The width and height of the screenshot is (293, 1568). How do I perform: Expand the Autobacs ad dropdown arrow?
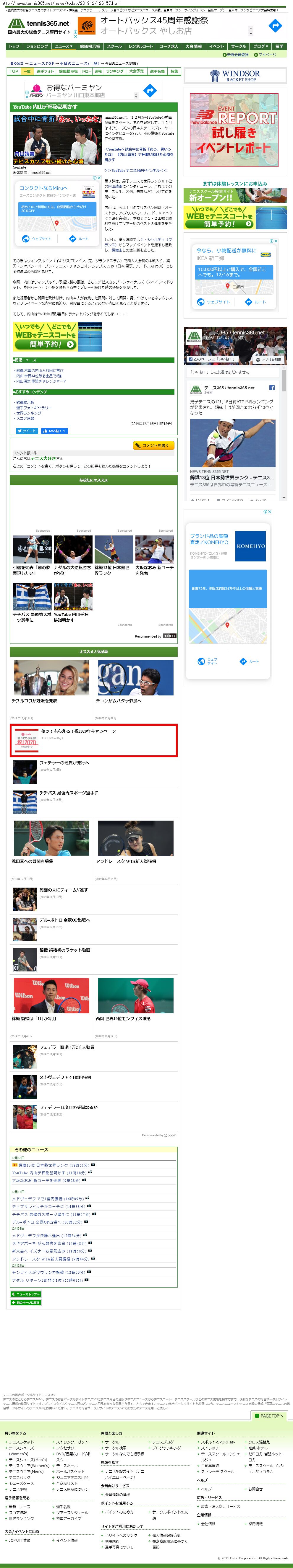[x=251, y=31]
